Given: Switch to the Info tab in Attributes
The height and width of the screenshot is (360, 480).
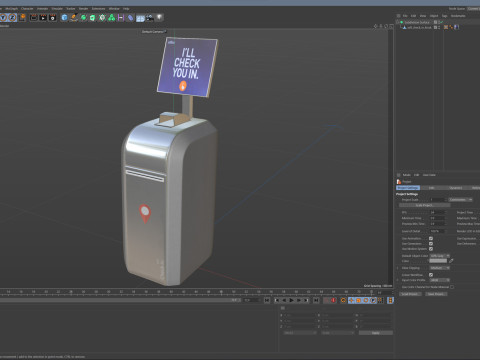Looking at the screenshot, I should pos(432,188).
